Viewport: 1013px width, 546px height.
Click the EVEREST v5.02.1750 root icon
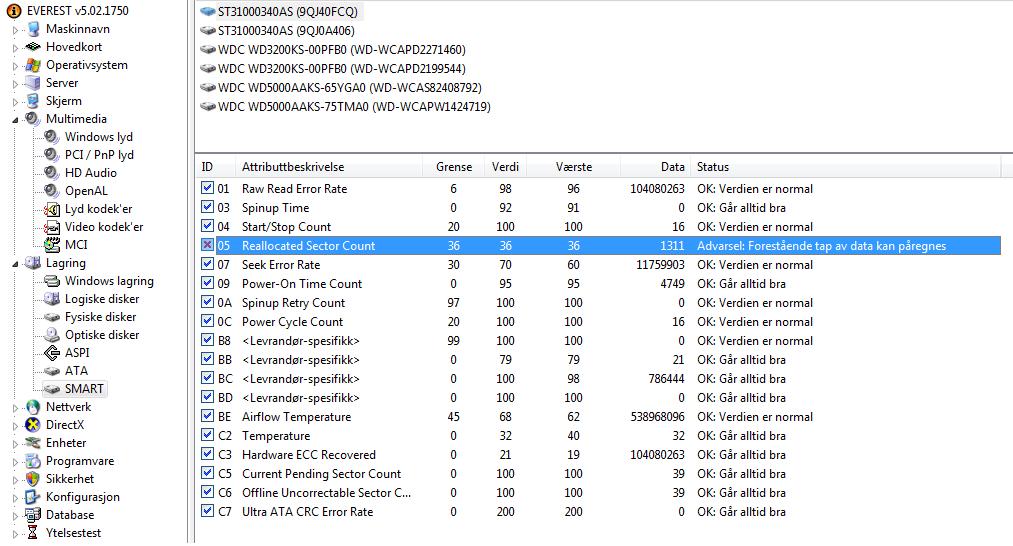pos(14,11)
